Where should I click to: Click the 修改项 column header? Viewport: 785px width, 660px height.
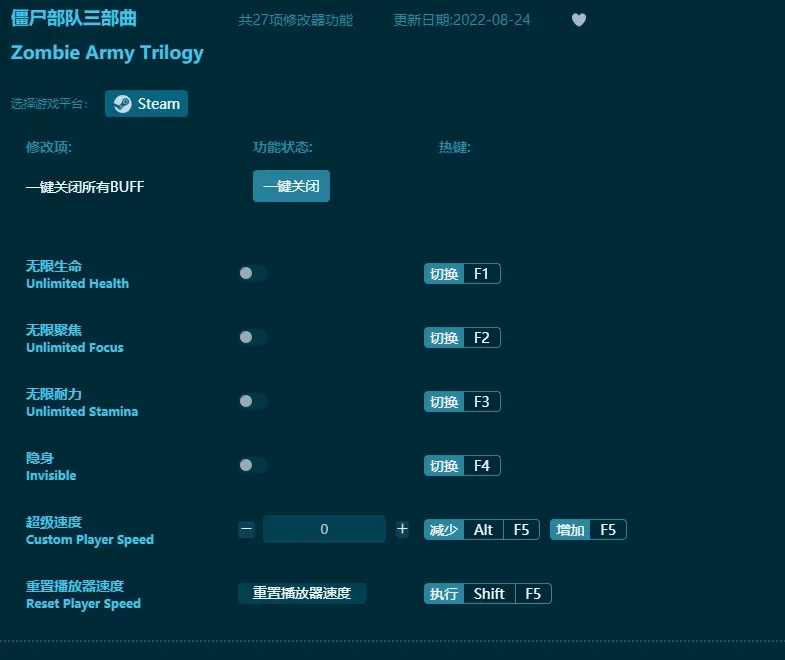coord(49,147)
